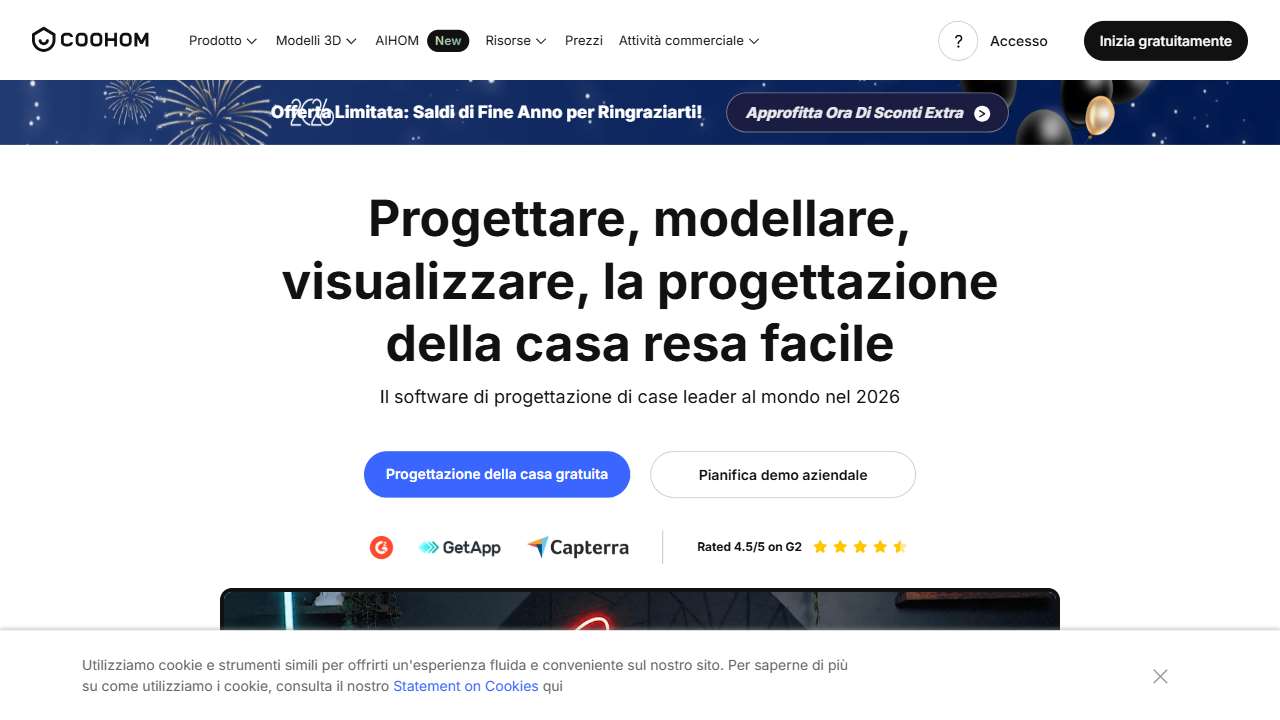Screen dimensions: 1280x720
Task: Click the arrow icon in promo banner button
Action: tap(982, 113)
